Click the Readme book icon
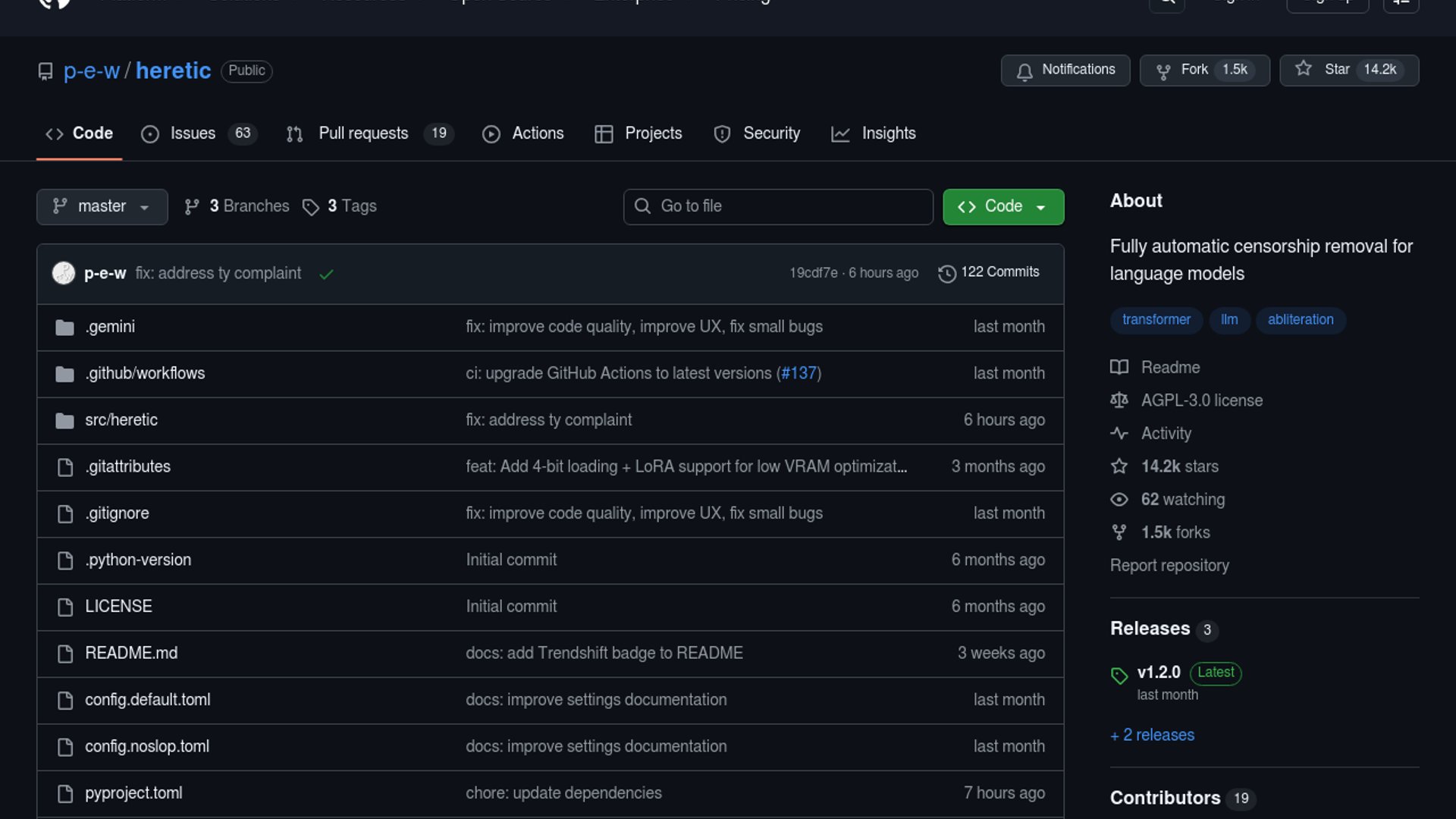 coord(1119,368)
